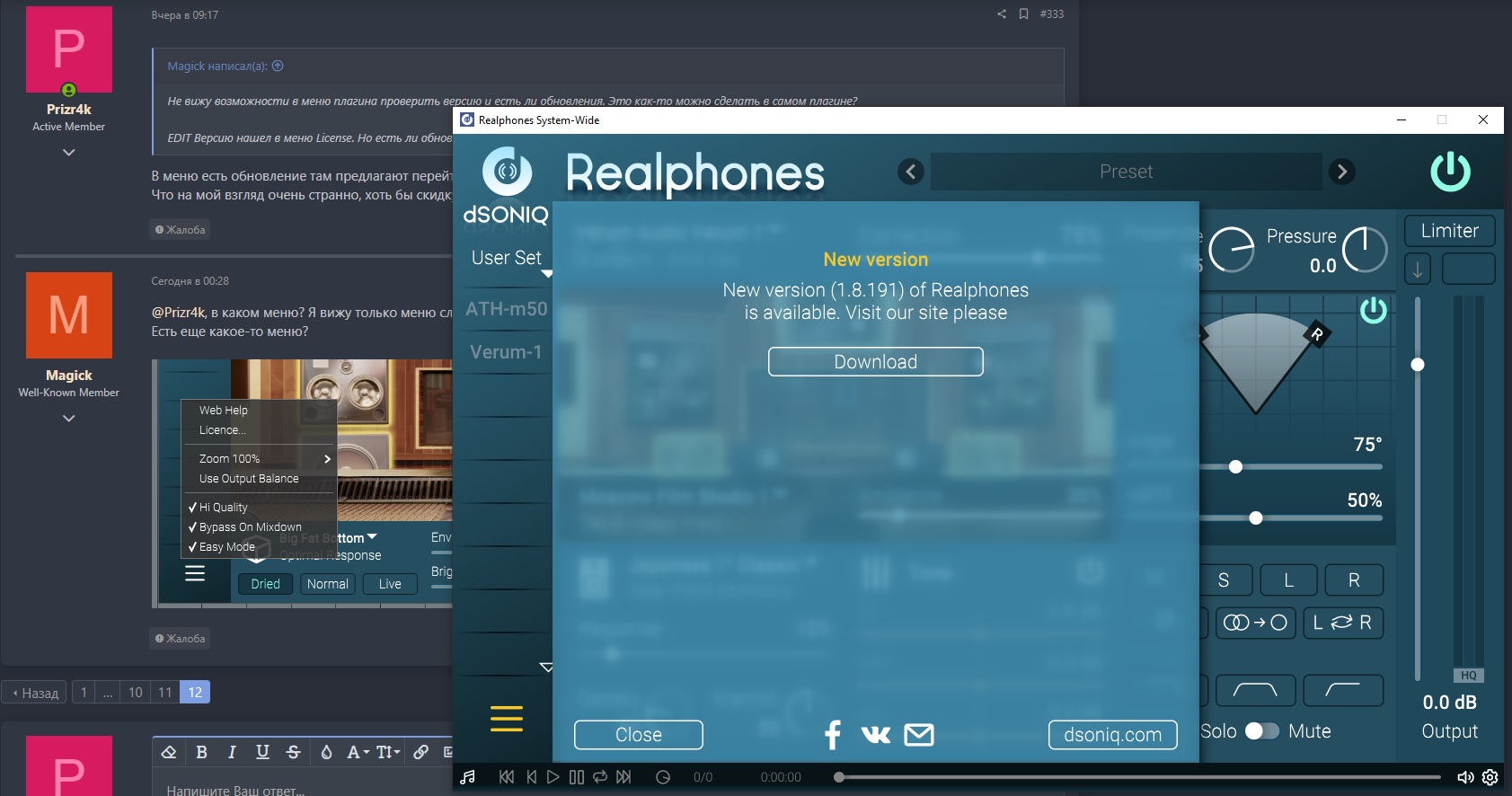Jump to the quoted Magick post arrow
Screen dimensions: 1512x796
pyautogui.click(x=278, y=66)
